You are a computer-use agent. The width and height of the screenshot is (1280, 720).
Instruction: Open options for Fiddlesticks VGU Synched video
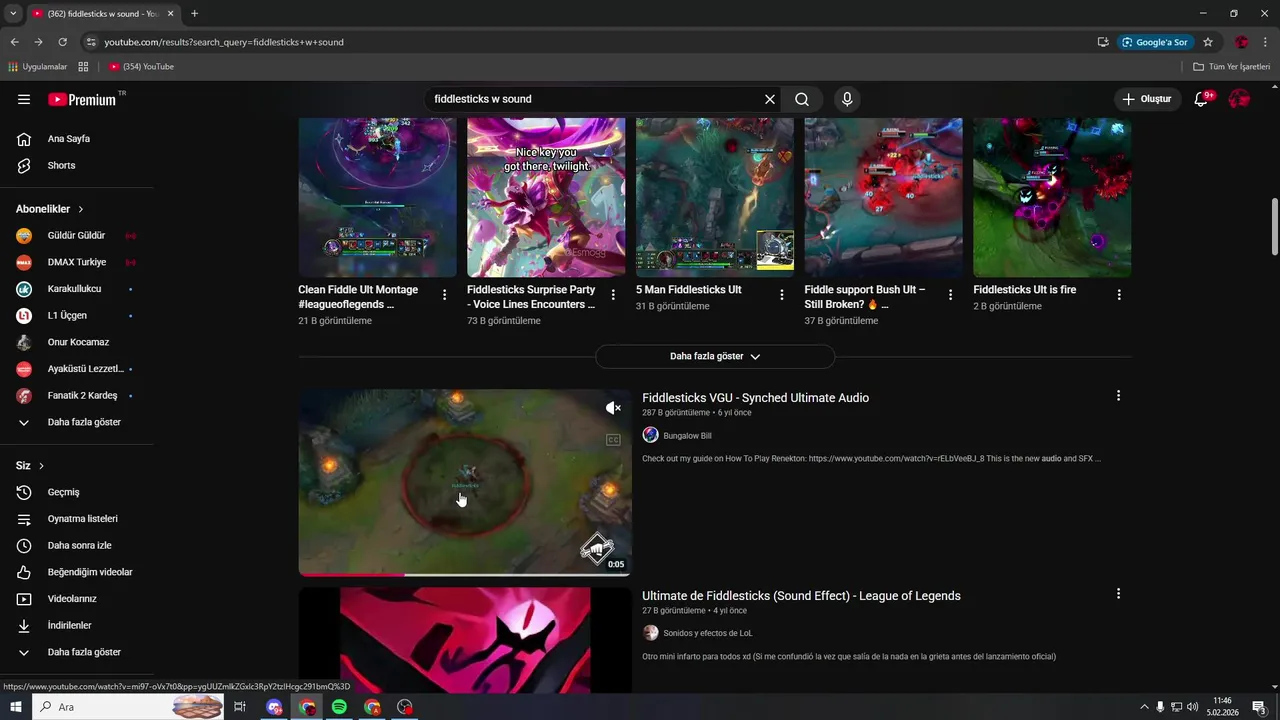1118,396
